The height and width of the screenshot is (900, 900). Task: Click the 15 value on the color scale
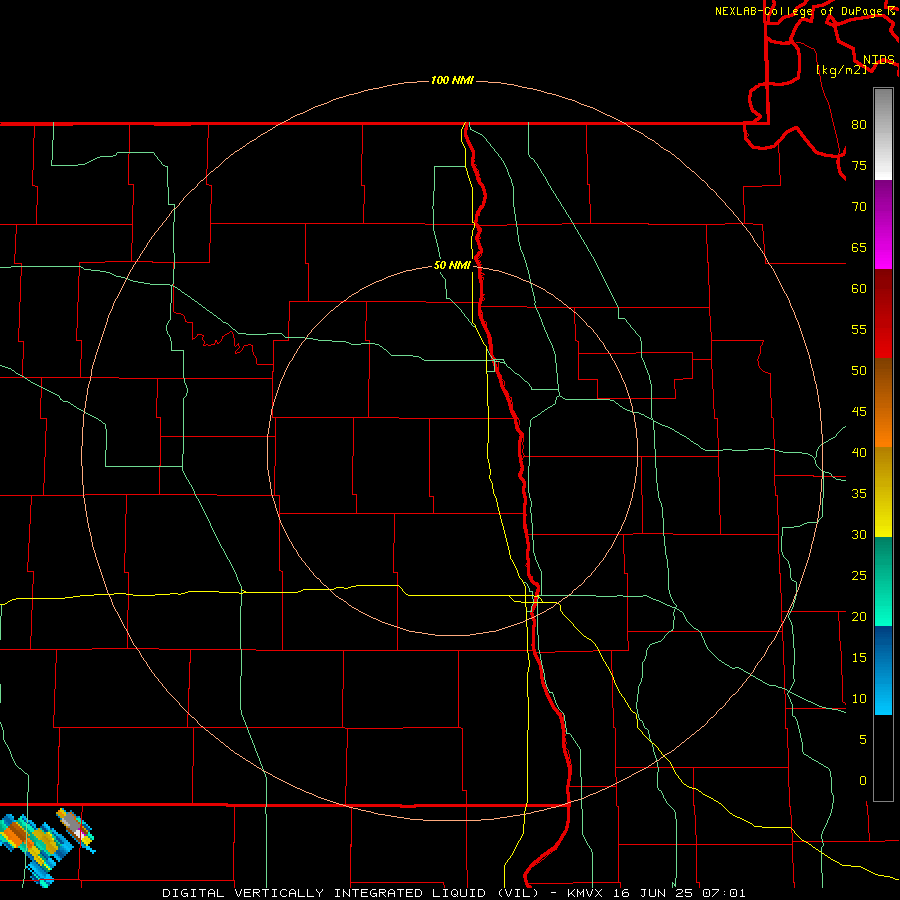(x=859, y=658)
